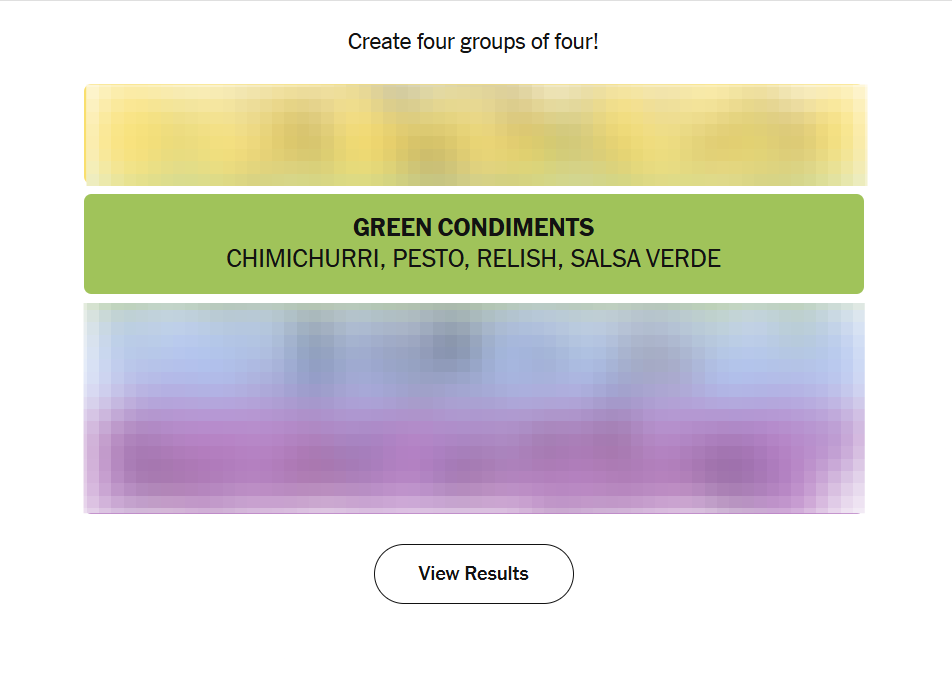
Task: Select the blurred purple category row
Action: point(473,460)
